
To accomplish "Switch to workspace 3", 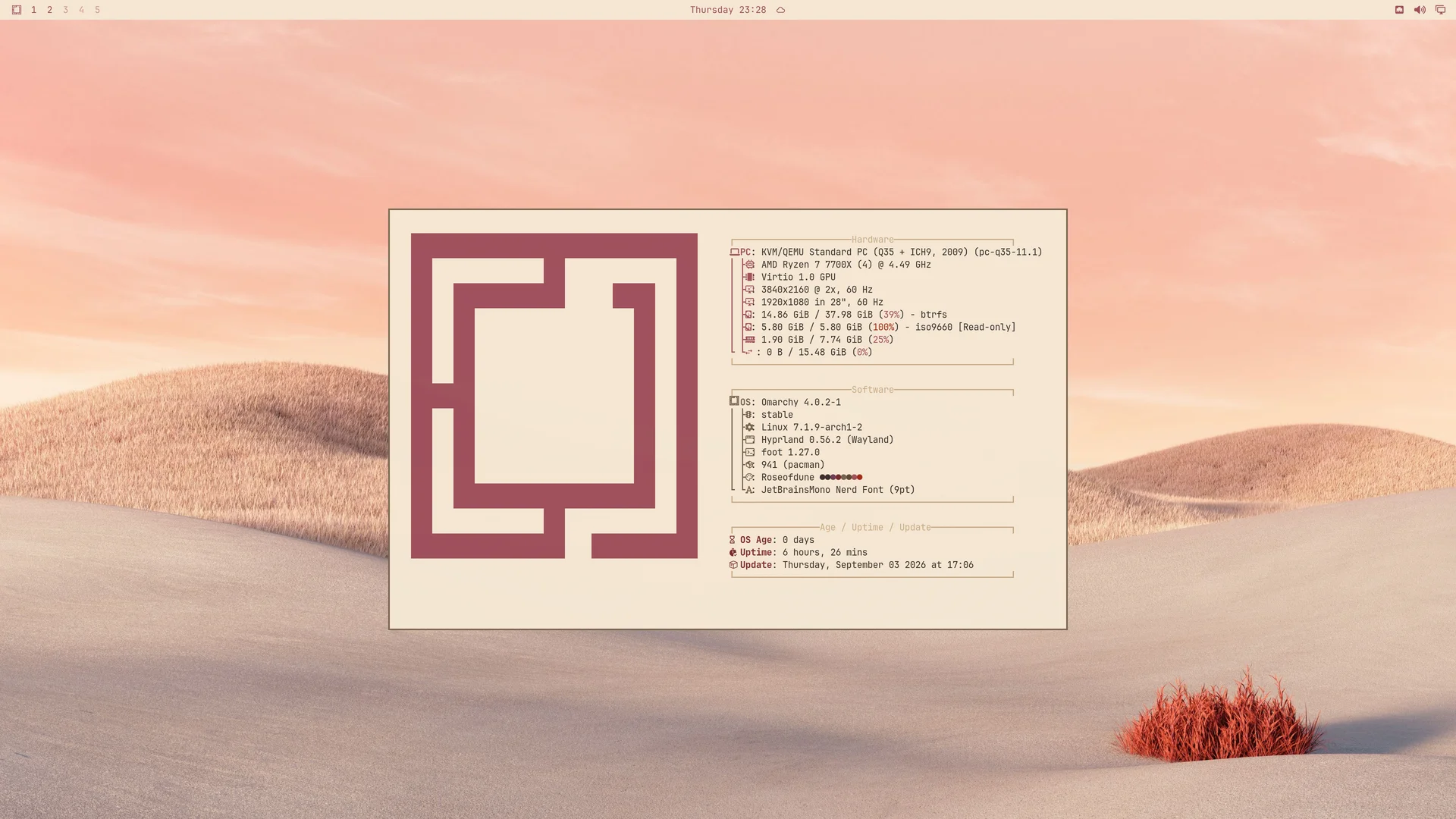I will [65, 10].
